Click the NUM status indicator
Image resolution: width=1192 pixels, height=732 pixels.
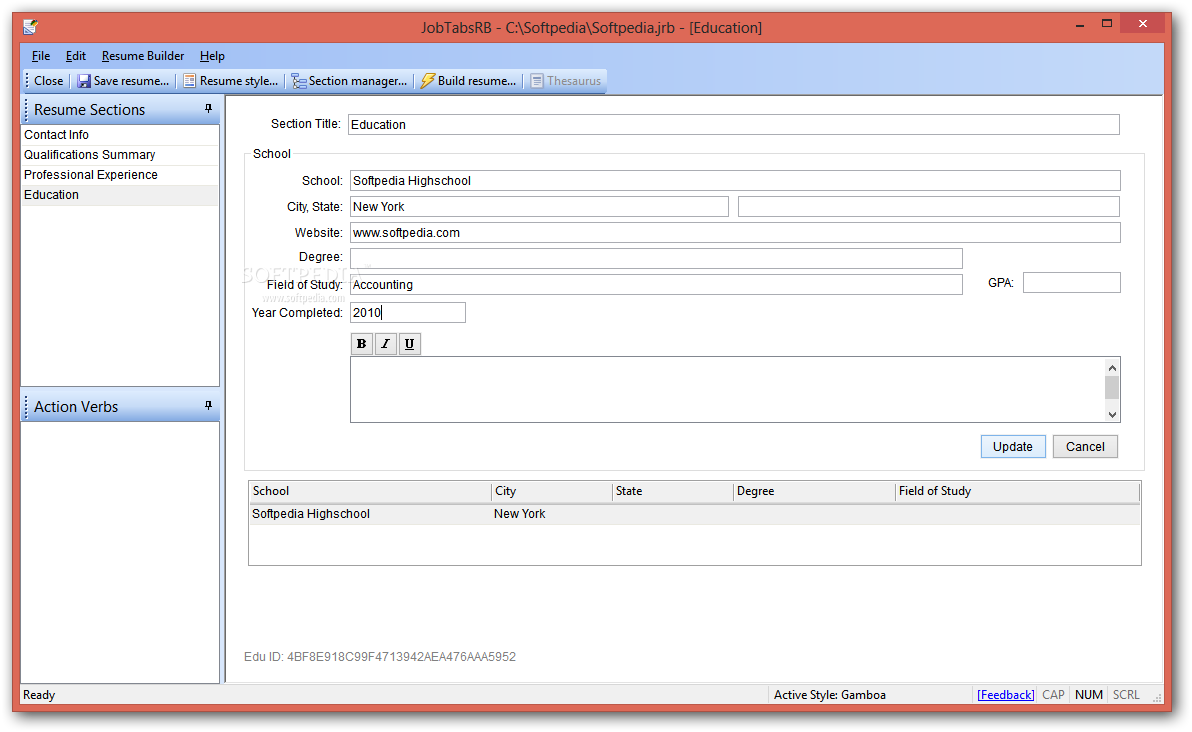(1089, 695)
